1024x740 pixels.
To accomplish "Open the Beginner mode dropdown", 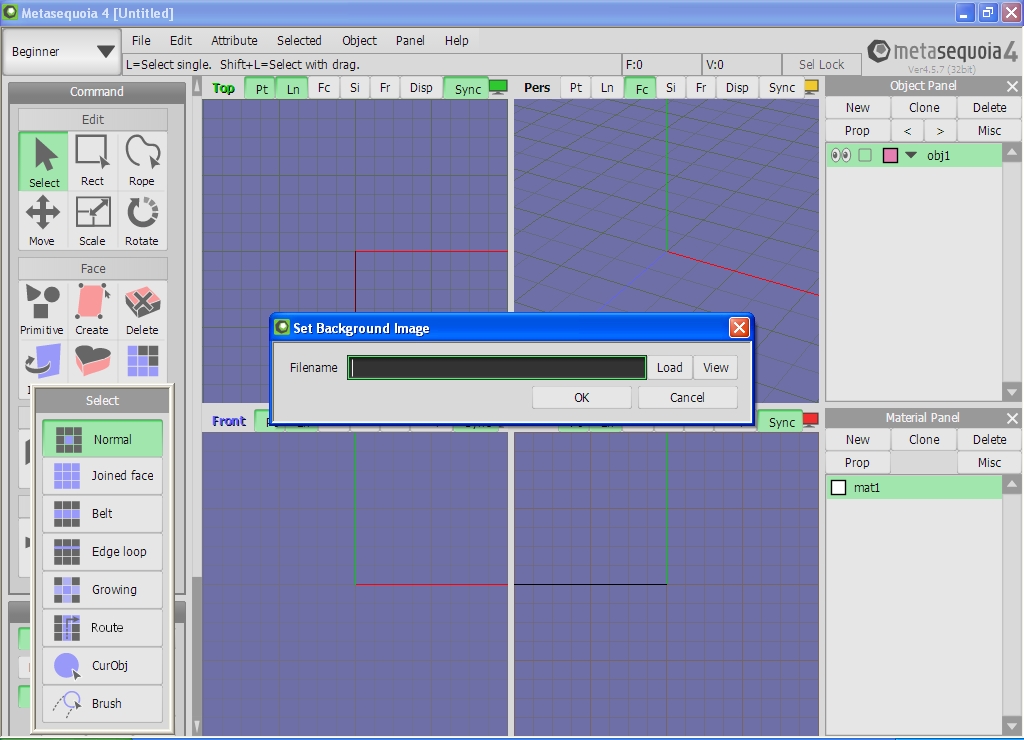I will coord(63,52).
